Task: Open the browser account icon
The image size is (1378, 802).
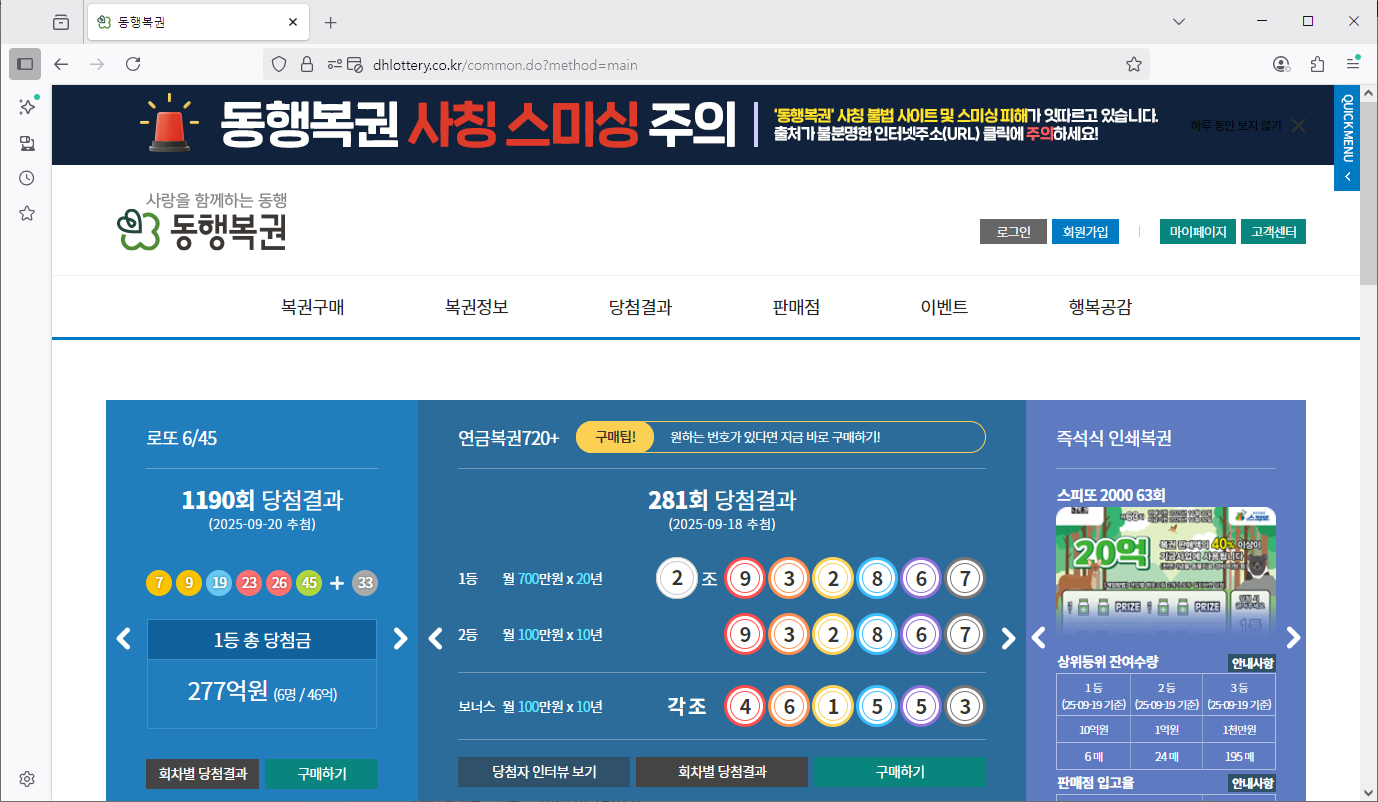Action: [x=1280, y=63]
